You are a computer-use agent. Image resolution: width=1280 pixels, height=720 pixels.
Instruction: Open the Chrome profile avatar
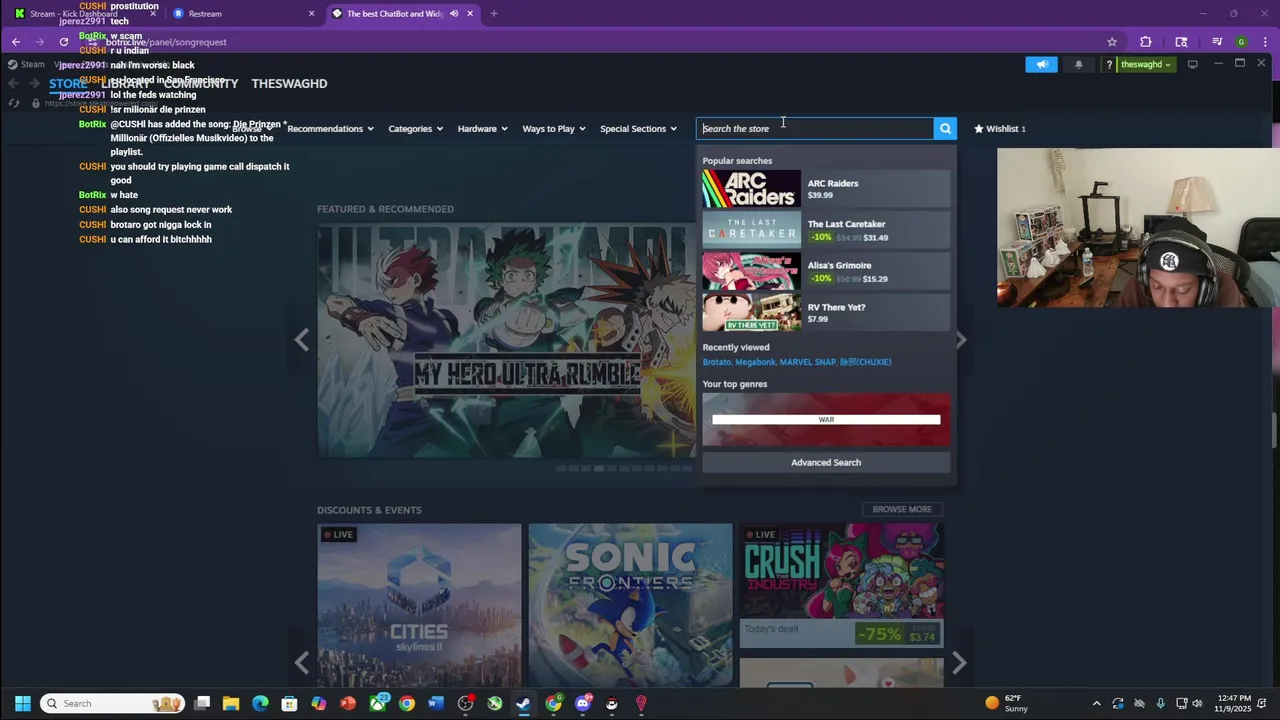click(1241, 42)
